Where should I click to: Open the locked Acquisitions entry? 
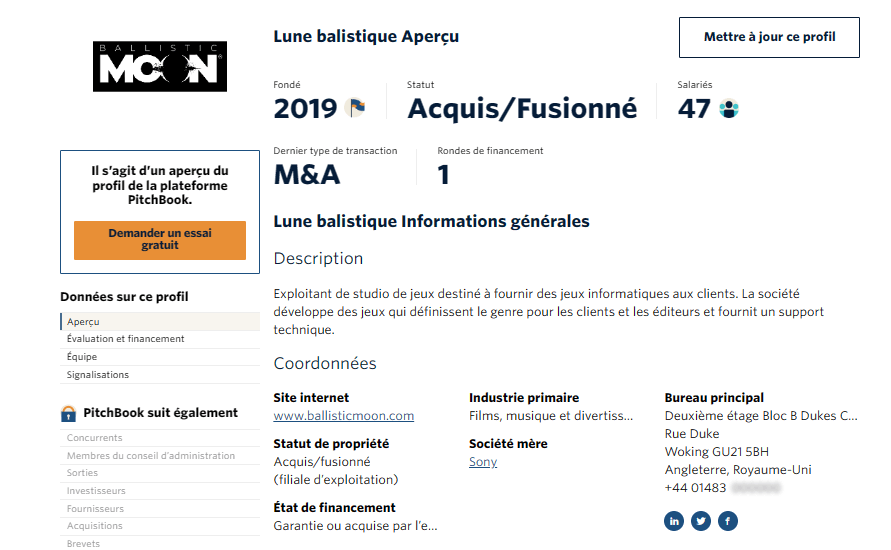pos(95,526)
